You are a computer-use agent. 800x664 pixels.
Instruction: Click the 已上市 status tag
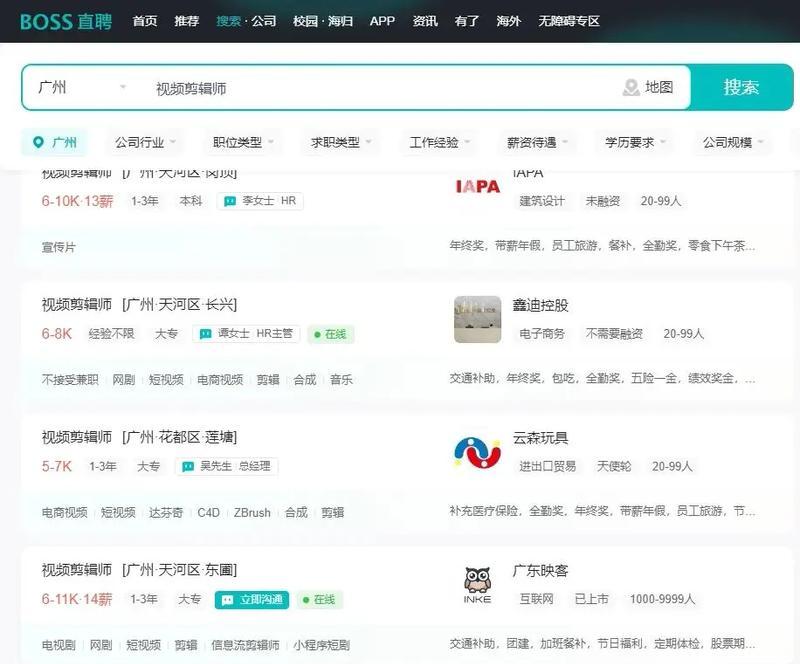coord(592,599)
